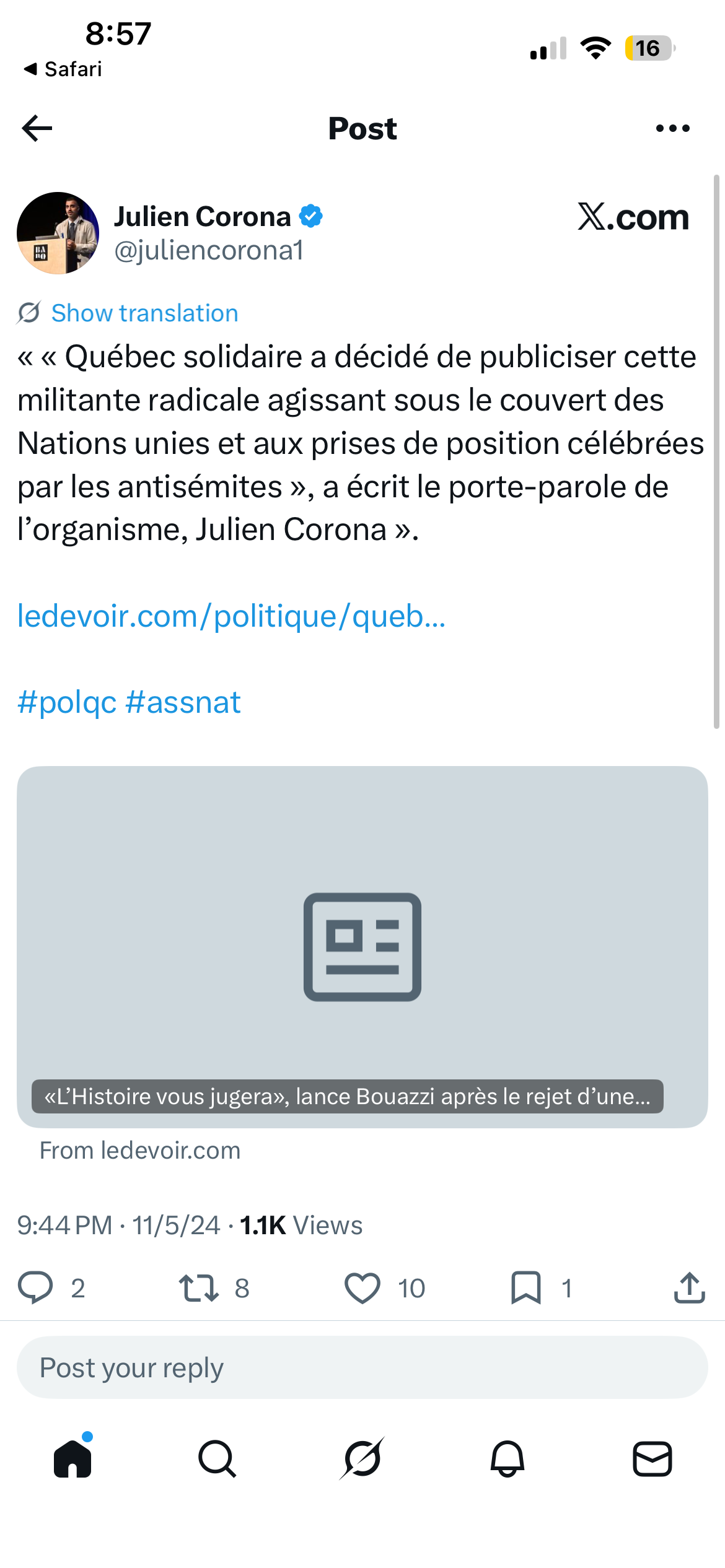Open the Le Devoir article card
725x1568 pixels.
(362, 946)
